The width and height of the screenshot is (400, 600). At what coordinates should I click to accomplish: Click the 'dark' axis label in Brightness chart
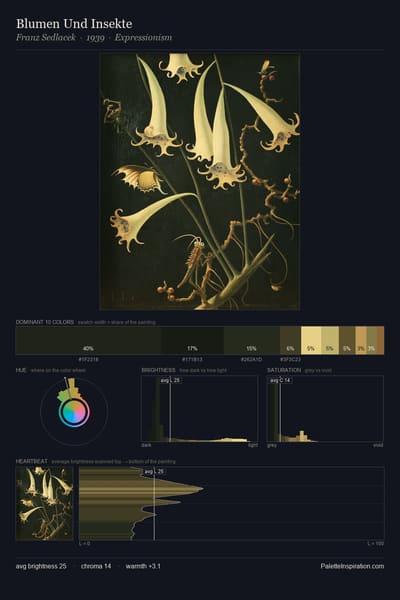coord(146,445)
